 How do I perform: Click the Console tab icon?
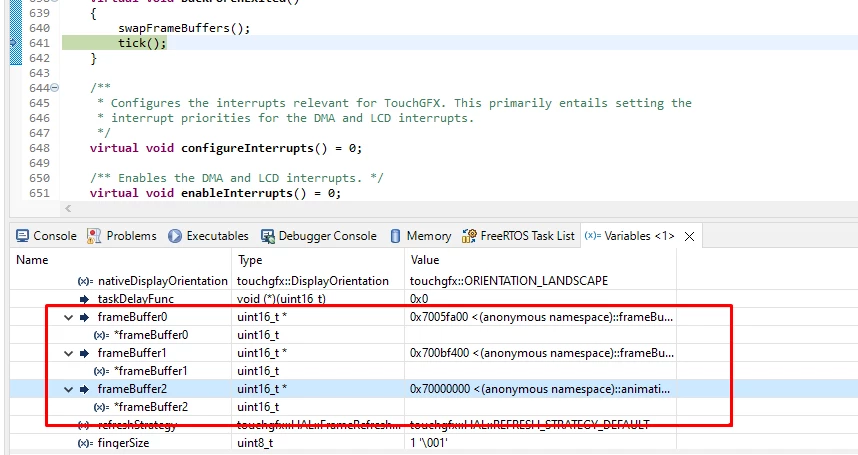tap(22, 236)
